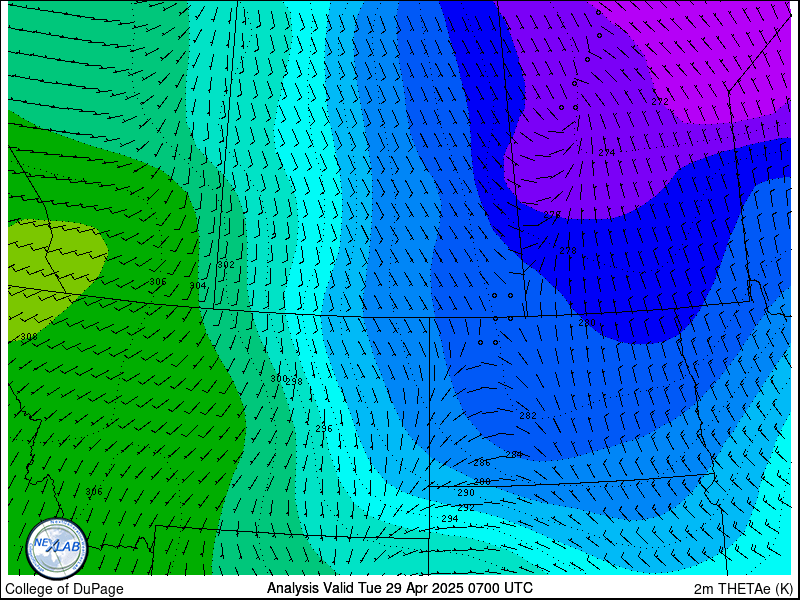Click the 274 contour label
800x600 pixels.
tap(607, 152)
